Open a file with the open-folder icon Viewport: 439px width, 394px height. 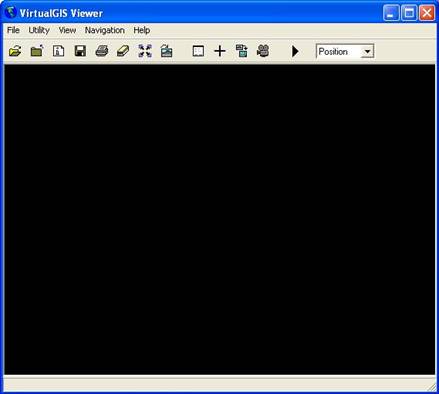tap(15, 51)
